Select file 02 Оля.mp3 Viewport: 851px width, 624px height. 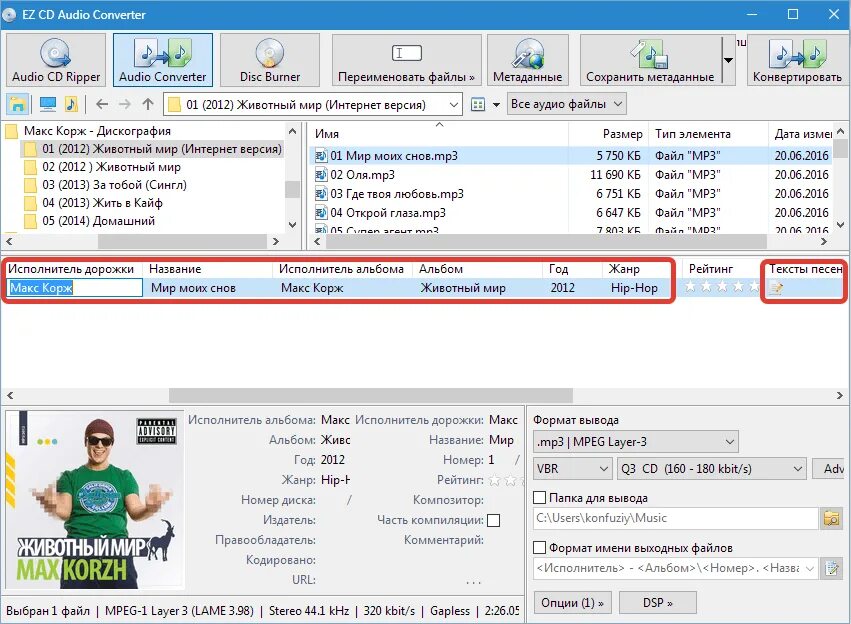pyautogui.click(x=363, y=175)
